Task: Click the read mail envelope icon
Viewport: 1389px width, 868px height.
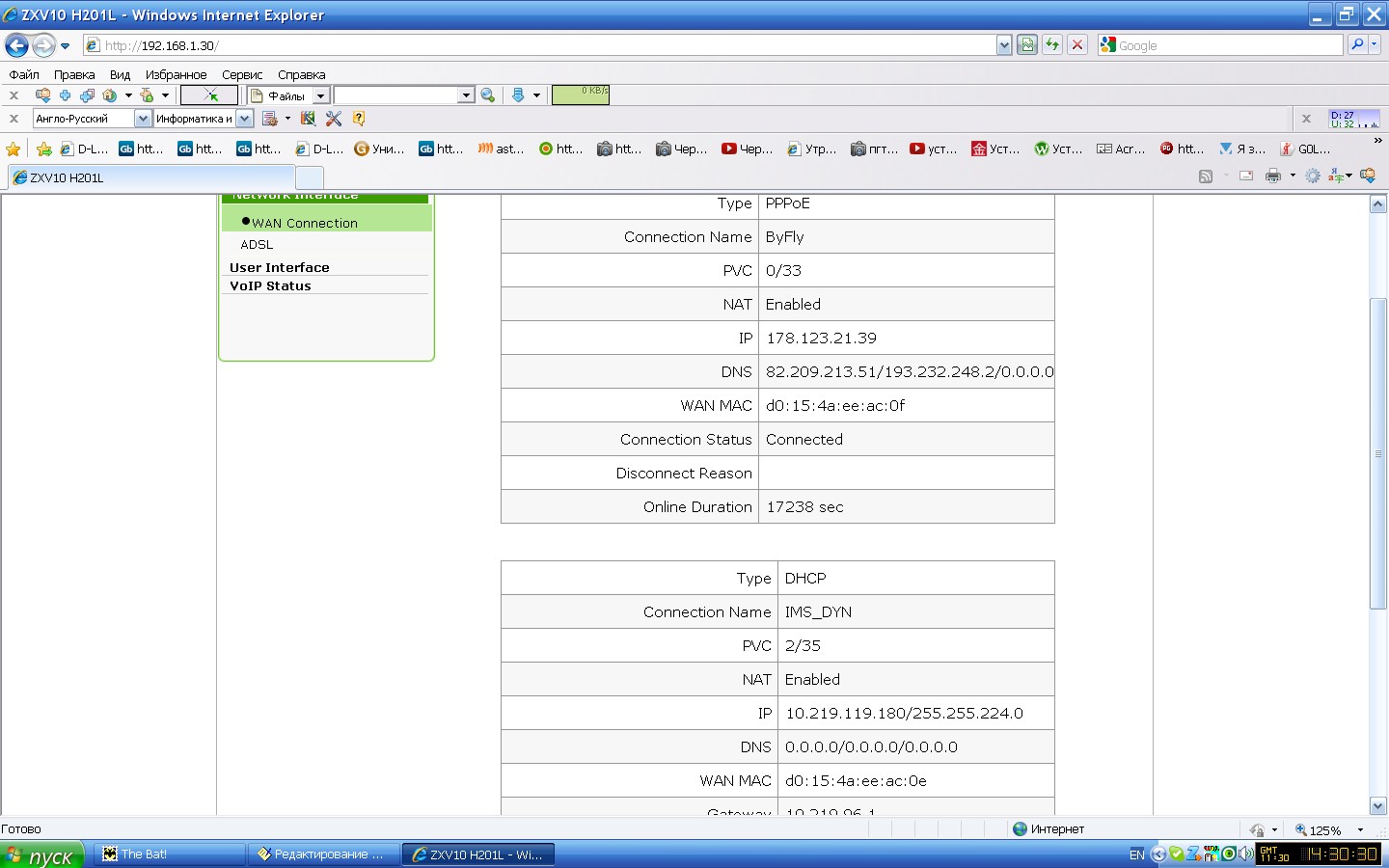Action: tap(1246, 176)
